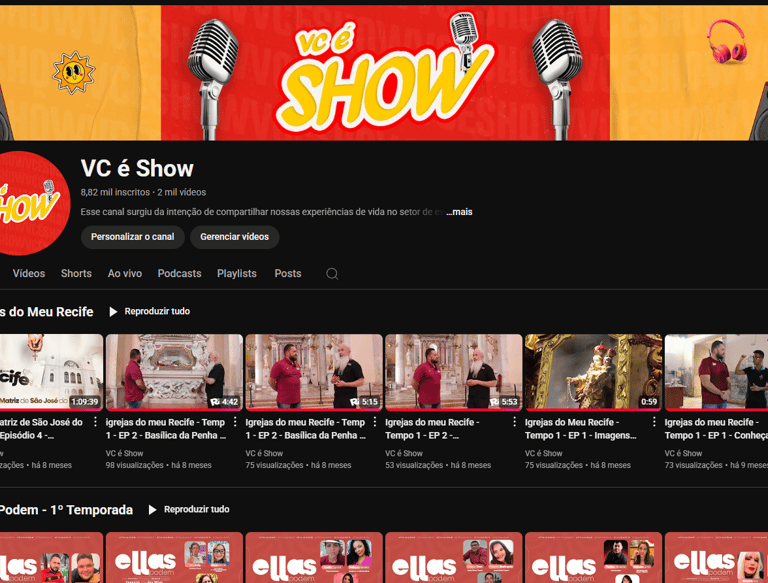768x583 pixels.
Task: Play the 5:15 video thumbnail
Action: point(314,372)
